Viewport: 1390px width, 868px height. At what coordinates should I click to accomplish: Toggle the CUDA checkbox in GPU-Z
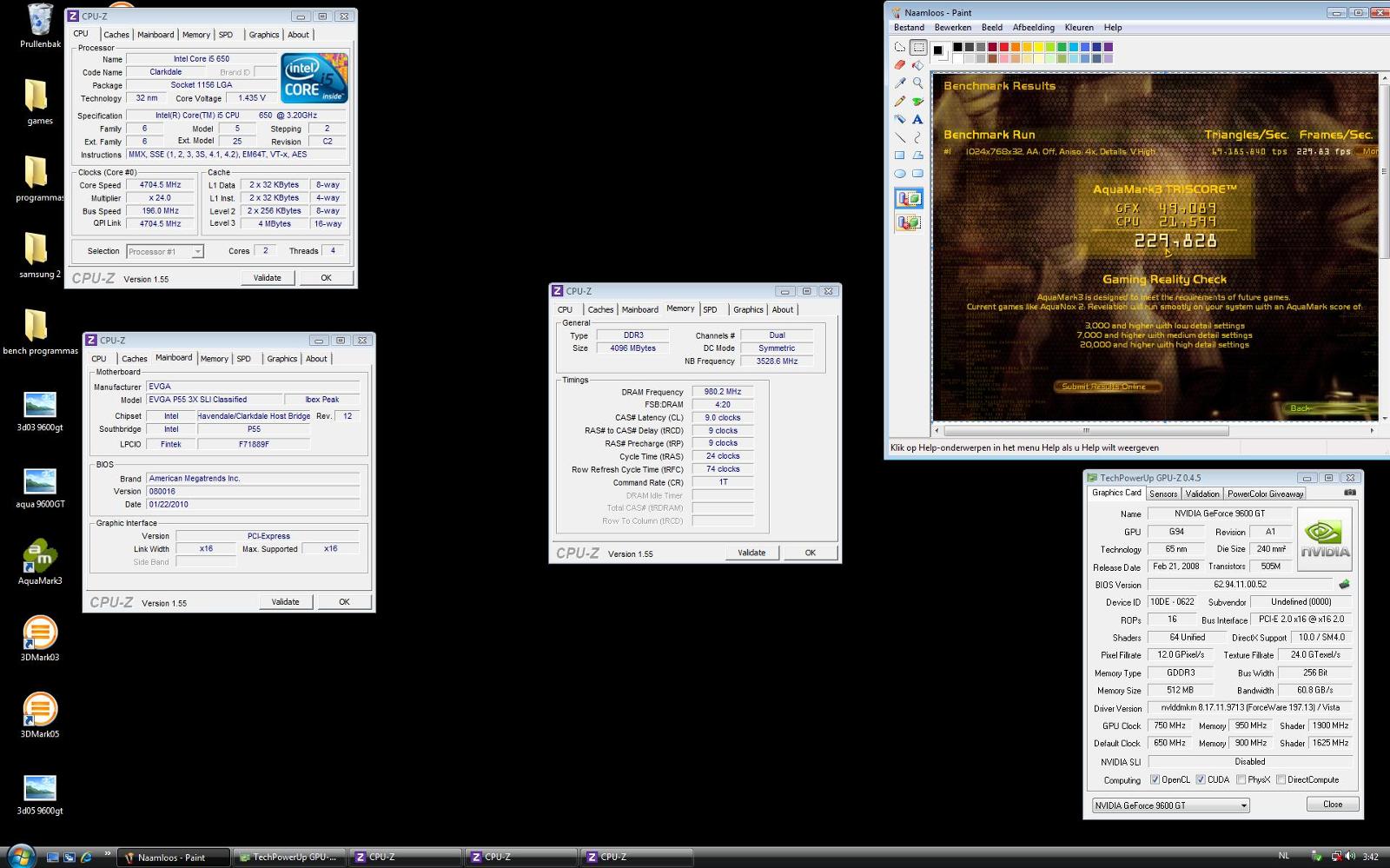coord(1201,779)
